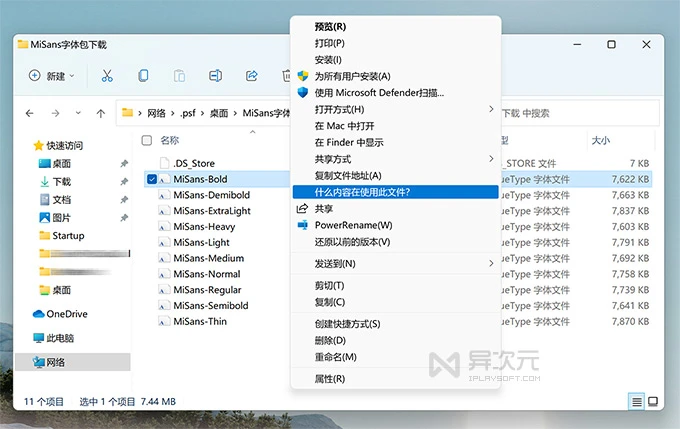This screenshot has width=680, height=429.
Task: Expand 共享方式 submenu
Action: [396, 159]
